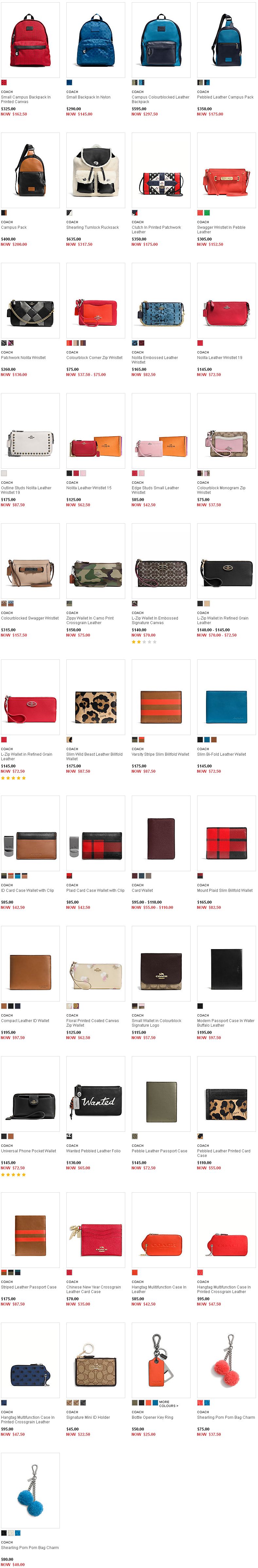The width and height of the screenshot is (258, 1568).
Task: Open the Shearling Turnlock Rucksack product image
Action: click(95, 171)
